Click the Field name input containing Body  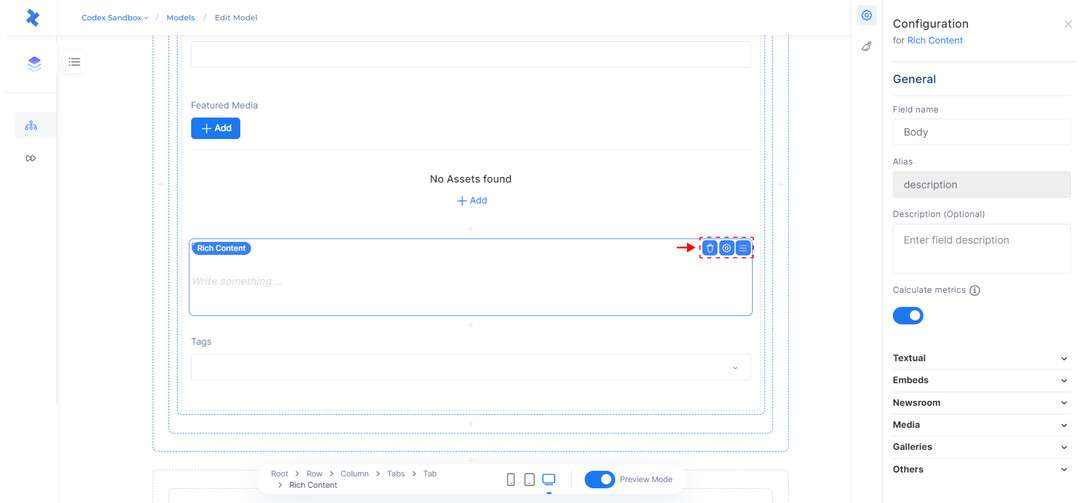982,132
